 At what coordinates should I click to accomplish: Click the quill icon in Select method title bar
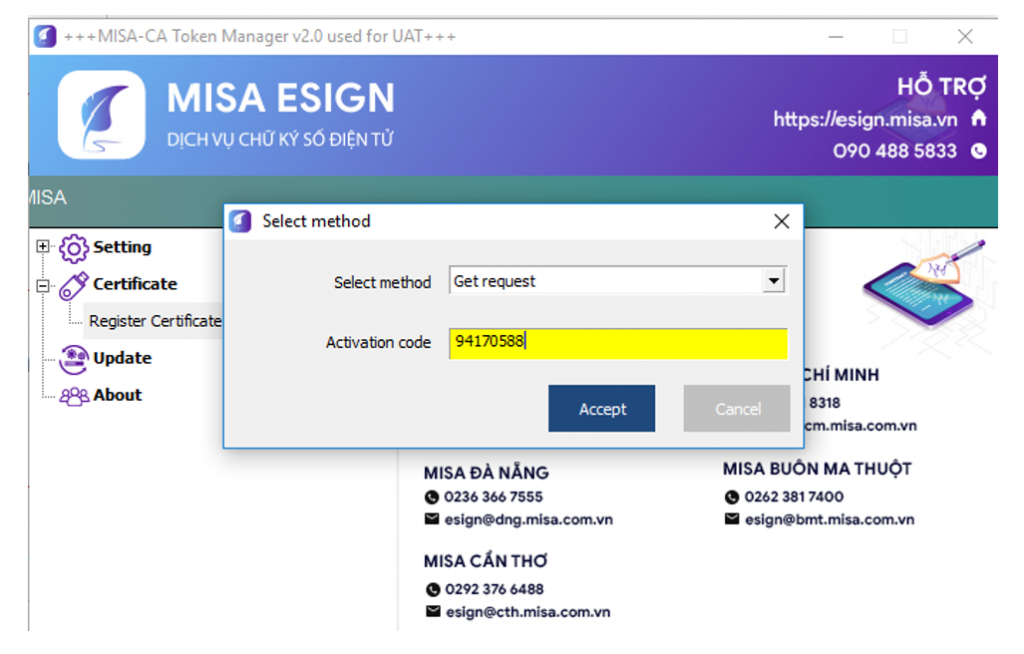point(240,221)
